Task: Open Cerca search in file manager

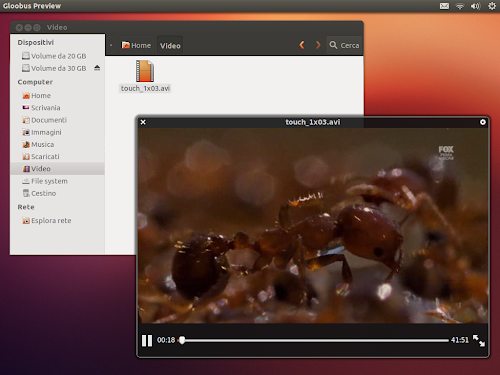Action: (344, 45)
